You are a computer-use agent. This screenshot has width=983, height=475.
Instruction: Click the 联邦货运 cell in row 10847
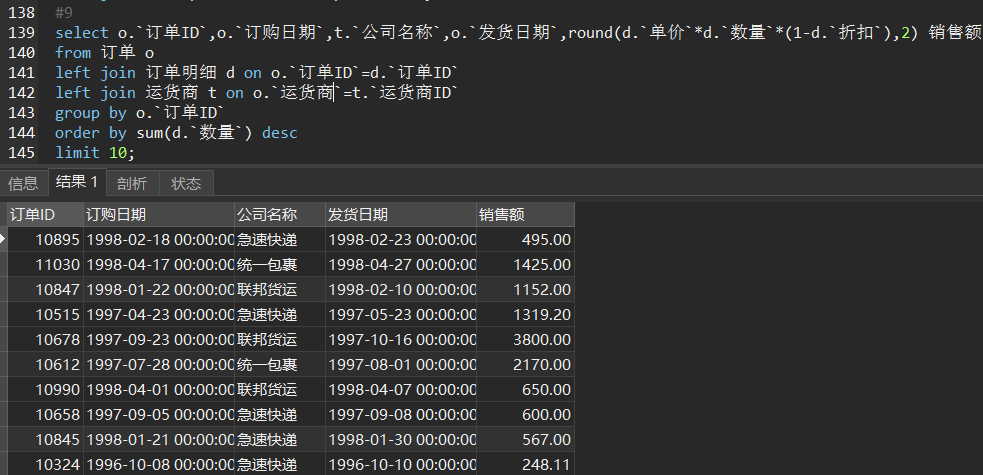[267, 290]
